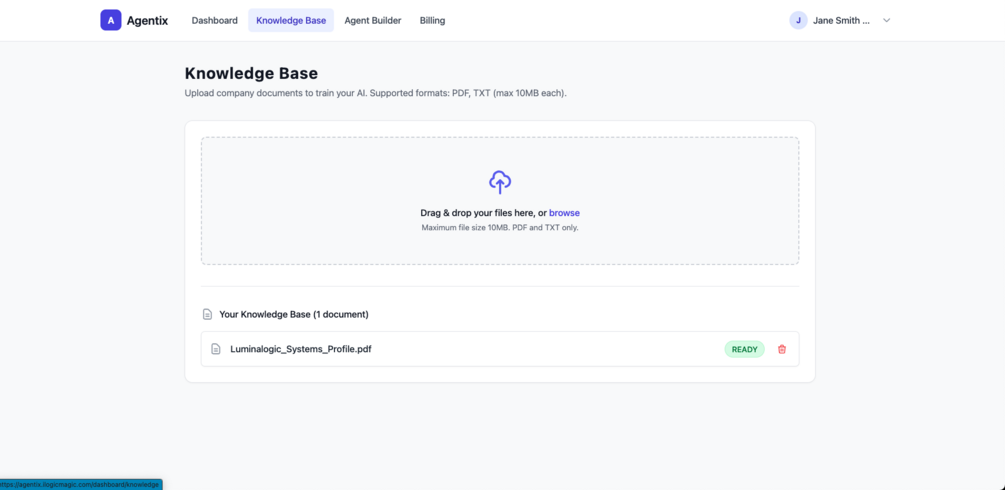Open the Jane Smith account dropdown
Image resolution: width=1005 pixels, height=490 pixels.
(840, 21)
